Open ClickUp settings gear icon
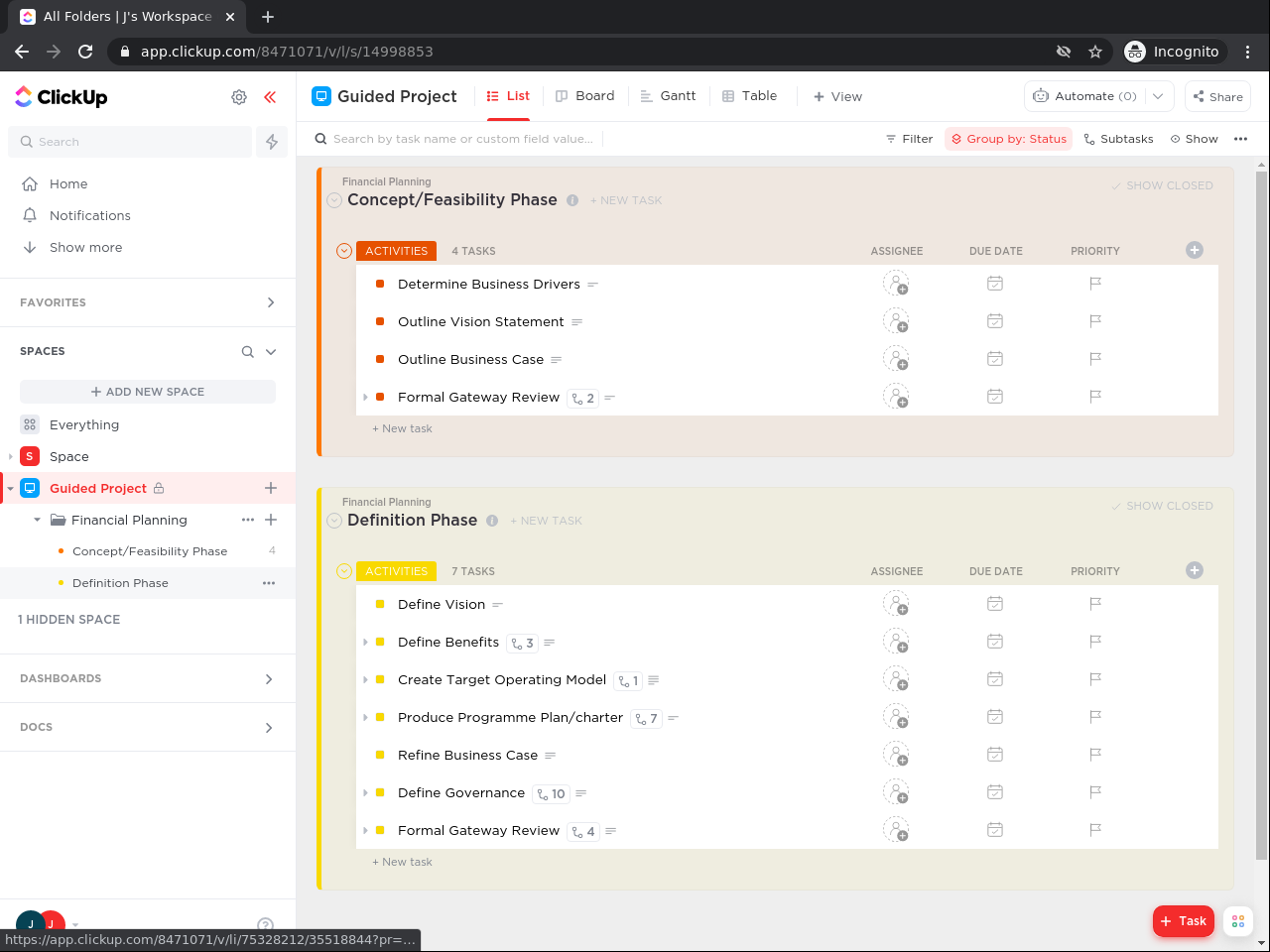The image size is (1270, 952). point(239,97)
